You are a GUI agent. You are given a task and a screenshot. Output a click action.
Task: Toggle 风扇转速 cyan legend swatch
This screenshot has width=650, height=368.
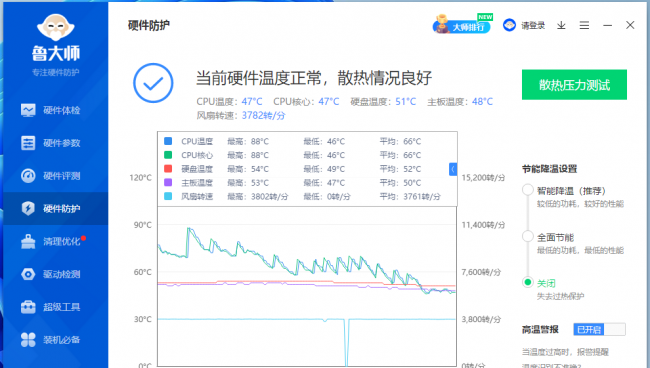[x=168, y=196]
